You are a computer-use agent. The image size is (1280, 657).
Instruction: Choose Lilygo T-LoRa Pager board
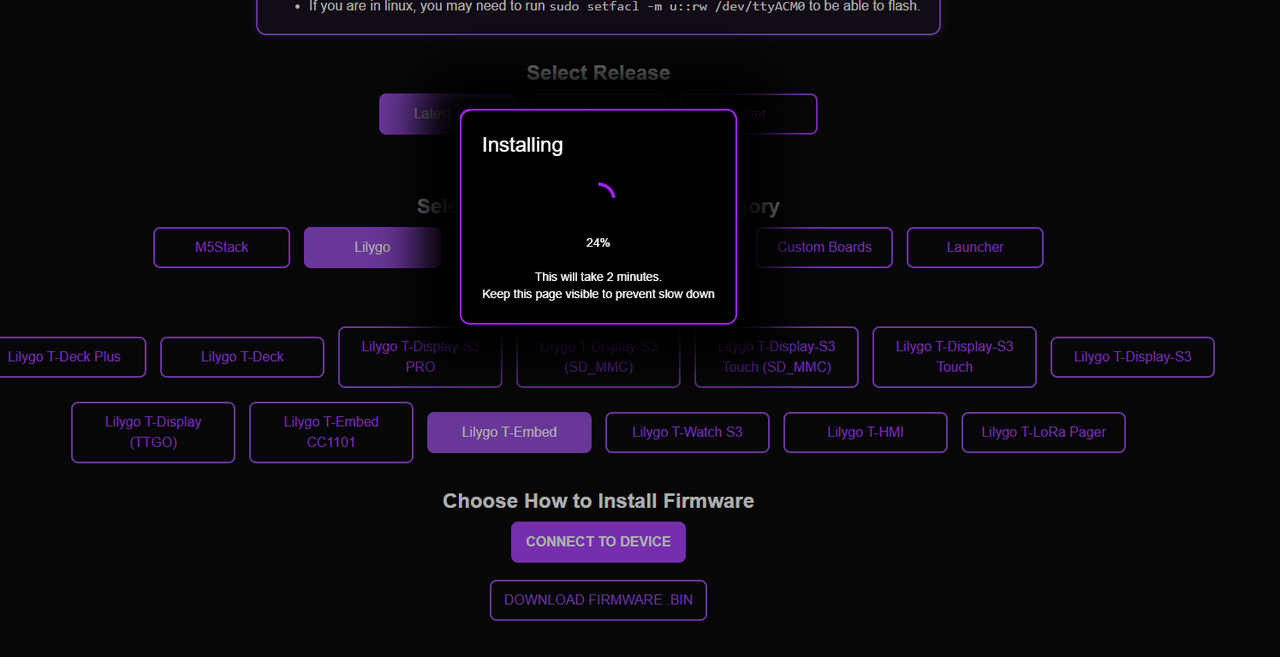1044,432
